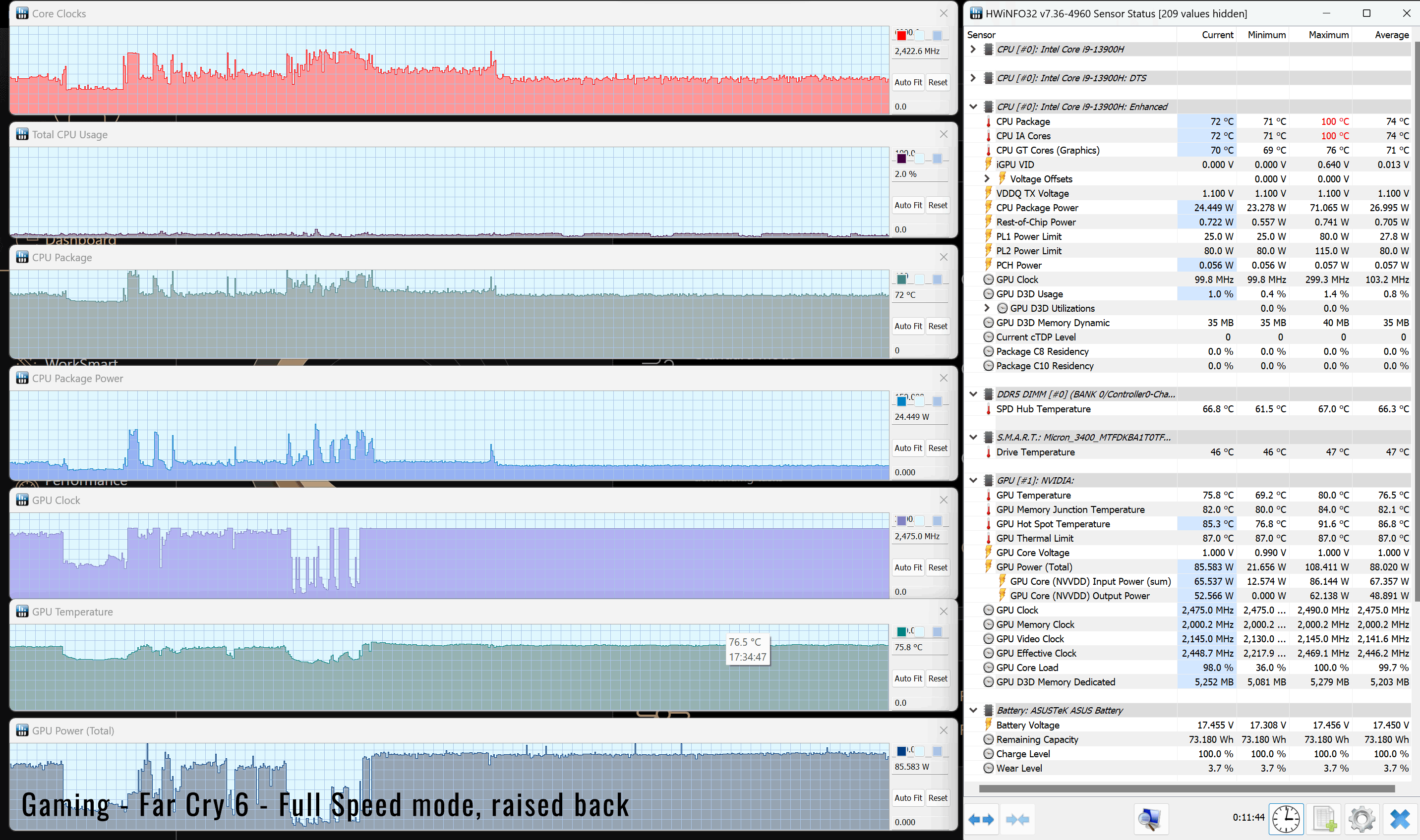
Task: Click the Average column header
Action: [x=1381, y=35]
